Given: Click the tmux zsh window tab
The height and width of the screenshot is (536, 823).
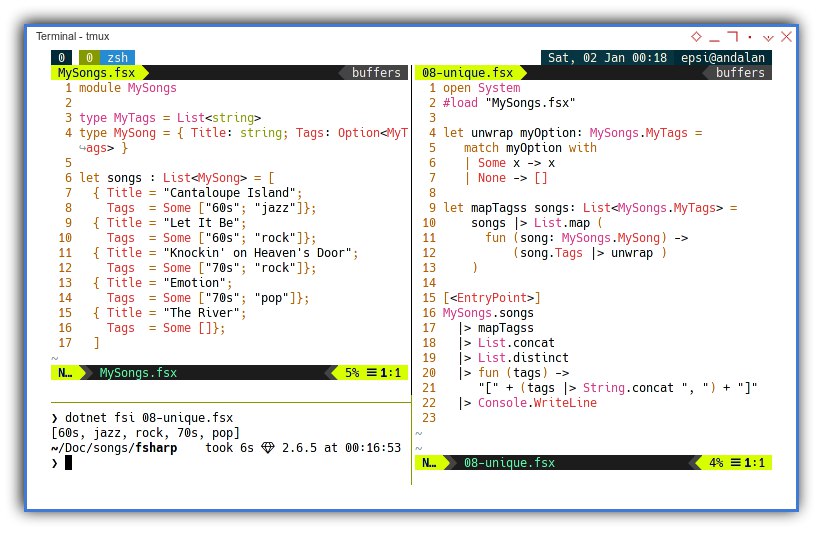Looking at the screenshot, I should pos(118,57).
